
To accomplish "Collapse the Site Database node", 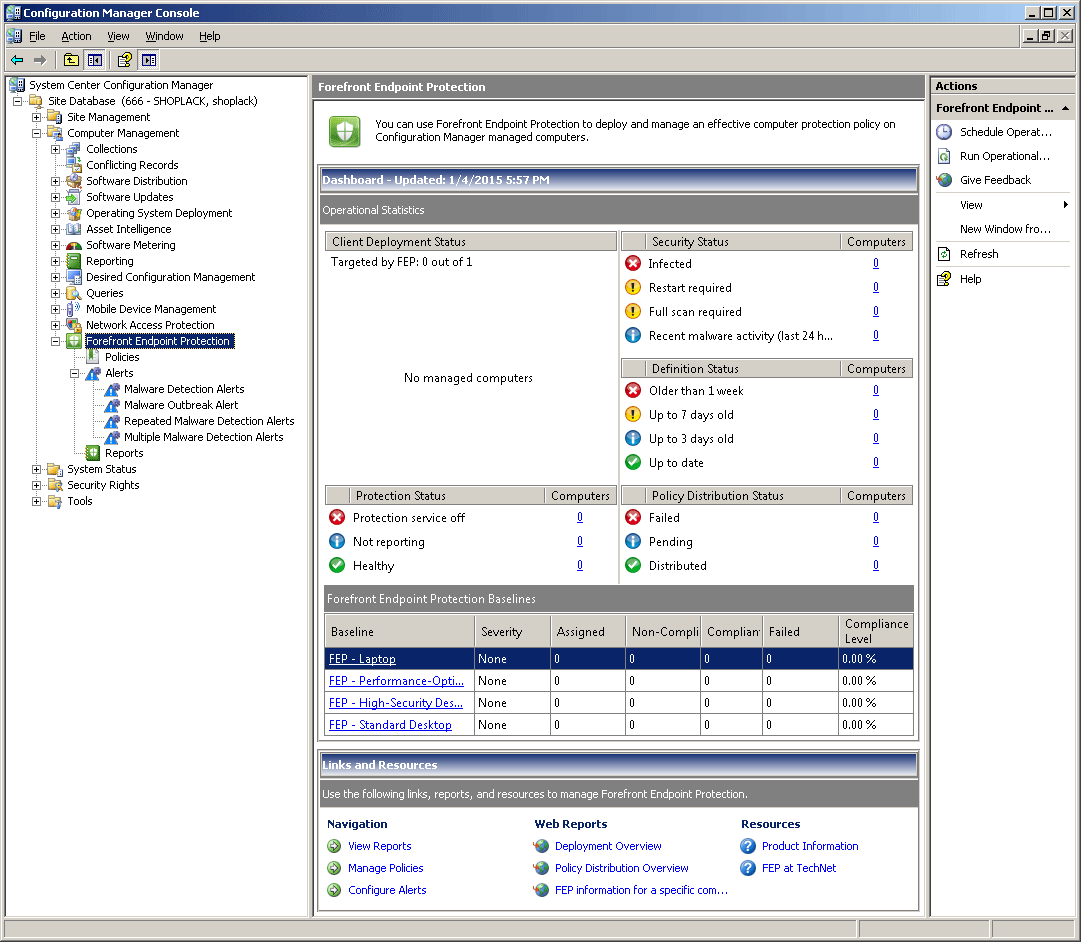I will (17, 101).
